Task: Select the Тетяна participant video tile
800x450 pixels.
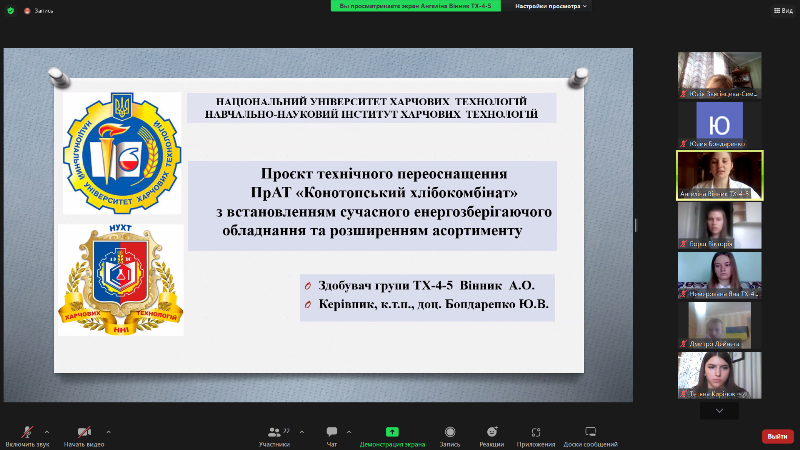Action: 719,375
